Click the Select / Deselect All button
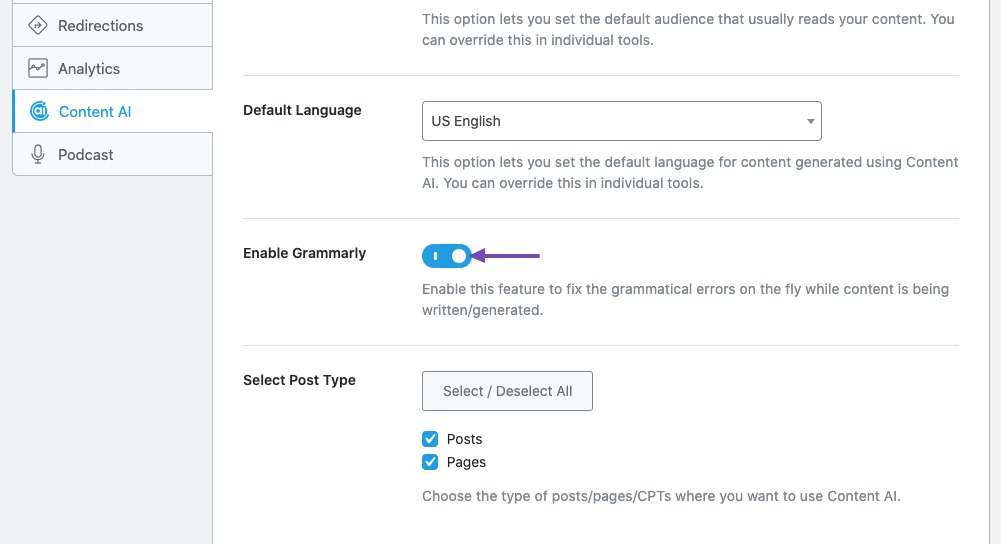This screenshot has height=544, width=1001. pos(508,391)
